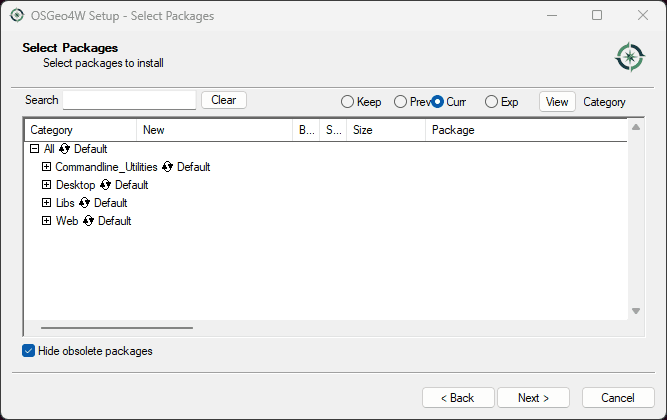Select the Commandline_Utilities row label

pyautogui.click(x=106, y=167)
